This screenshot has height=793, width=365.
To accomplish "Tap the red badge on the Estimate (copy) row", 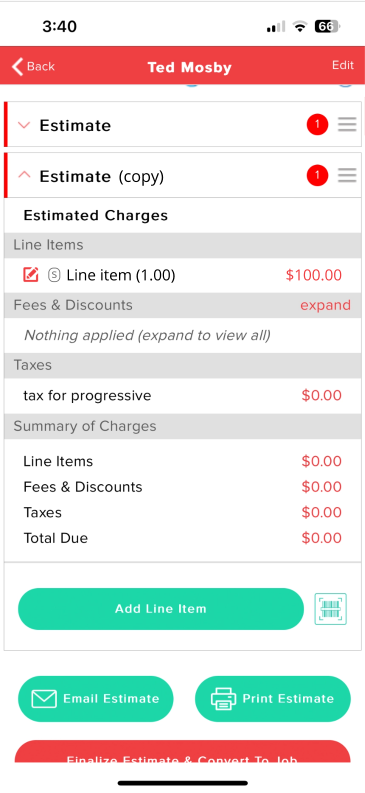I will [x=317, y=175].
